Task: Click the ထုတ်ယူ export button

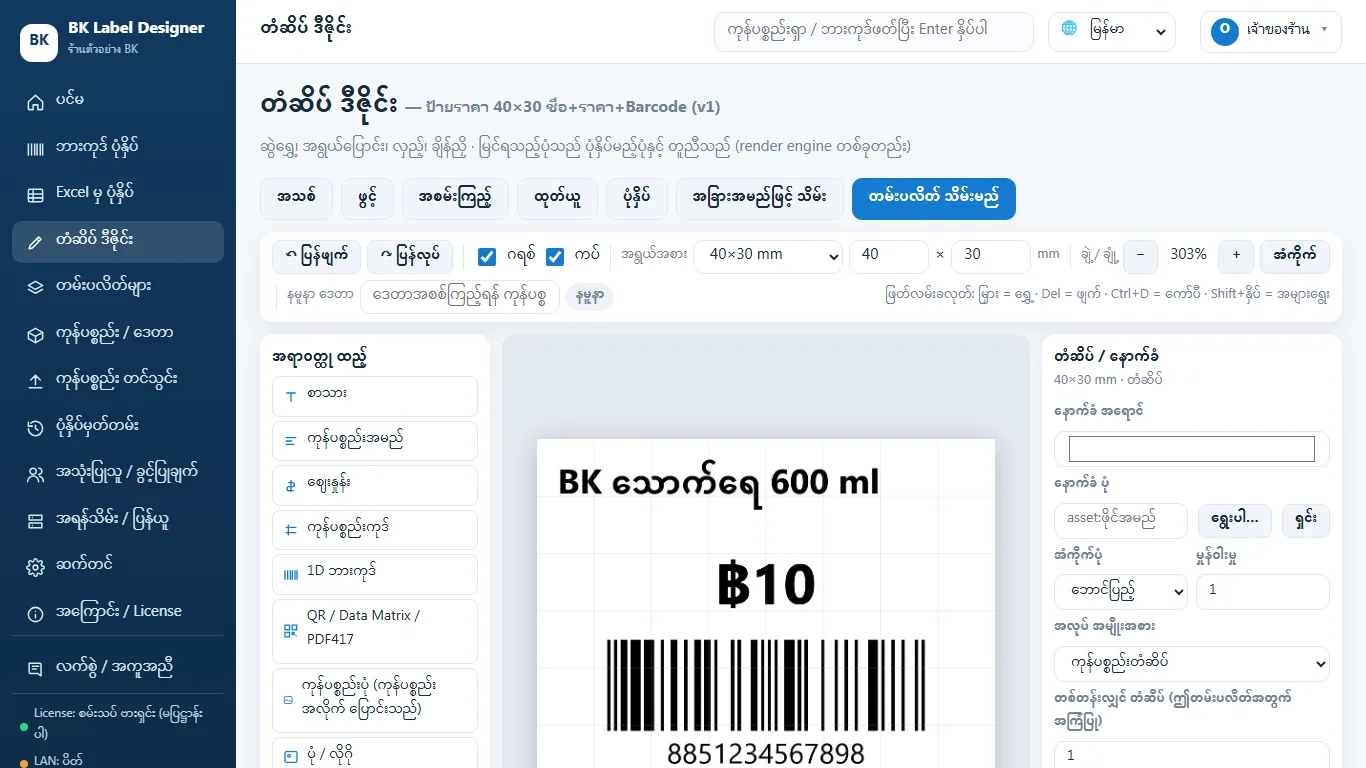Action: (x=557, y=198)
